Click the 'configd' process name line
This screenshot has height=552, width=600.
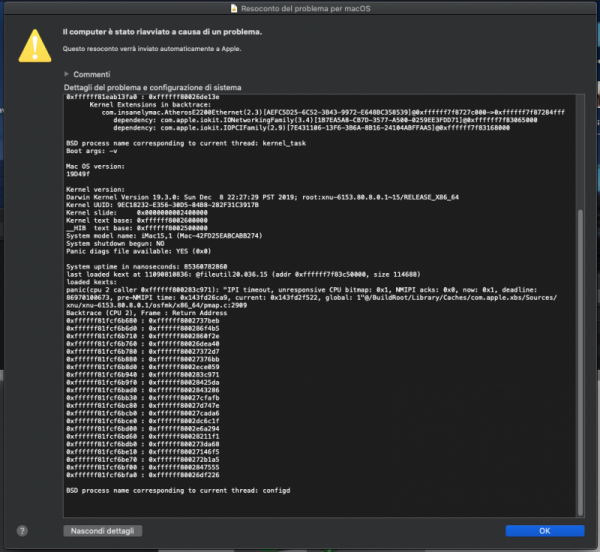click(178, 491)
